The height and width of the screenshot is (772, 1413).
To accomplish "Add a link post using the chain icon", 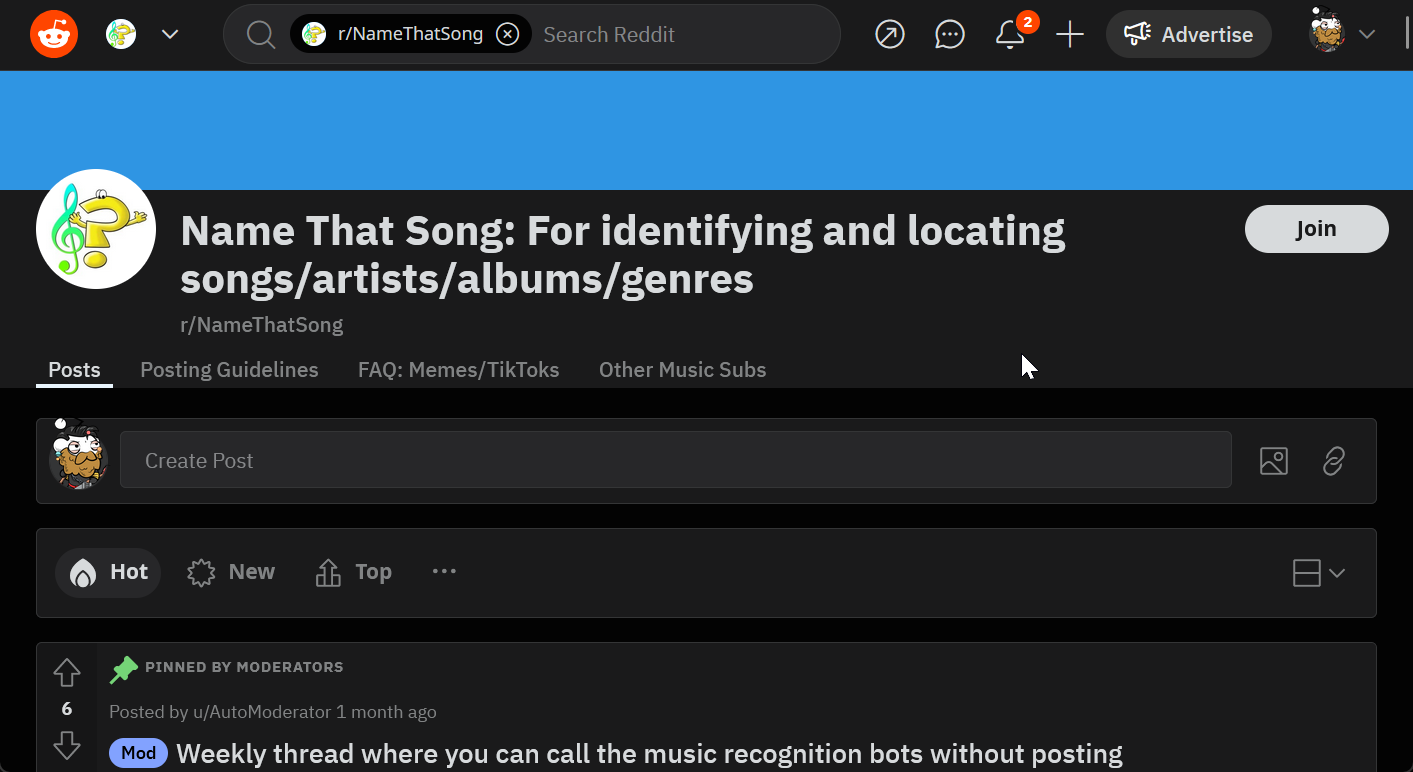I will coord(1333,461).
